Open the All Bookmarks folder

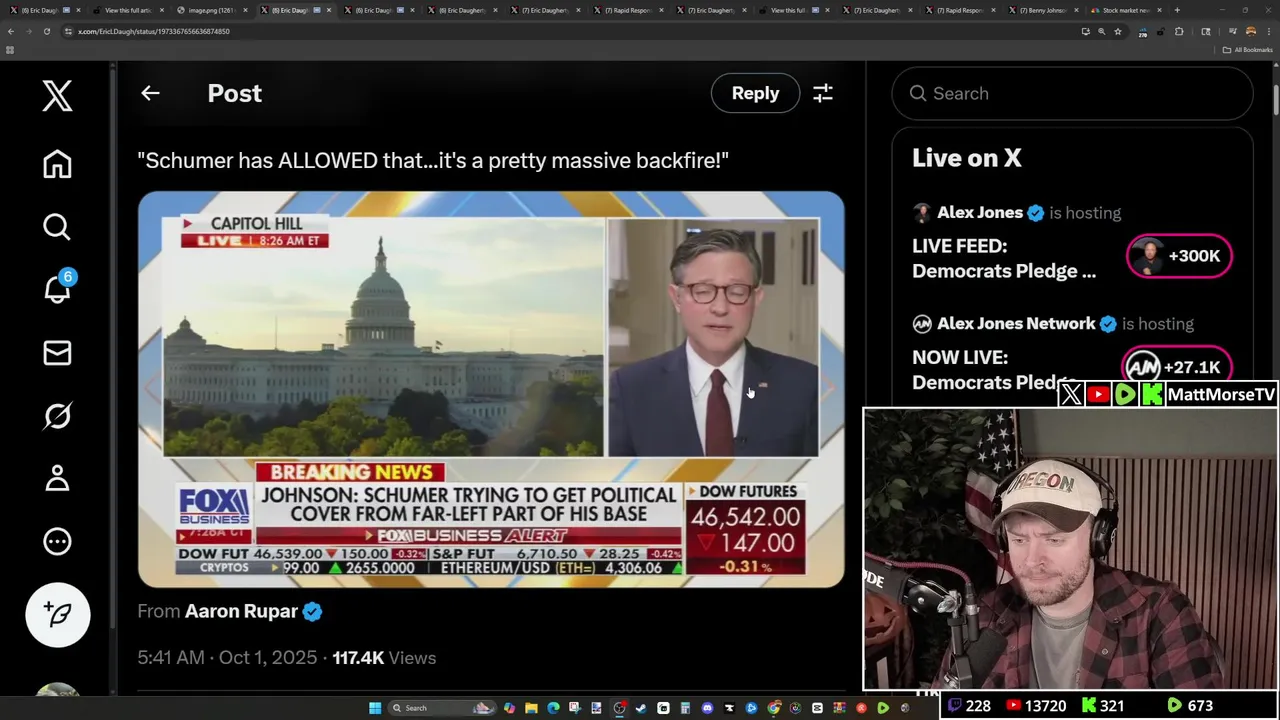click(x=1247, y=50)
